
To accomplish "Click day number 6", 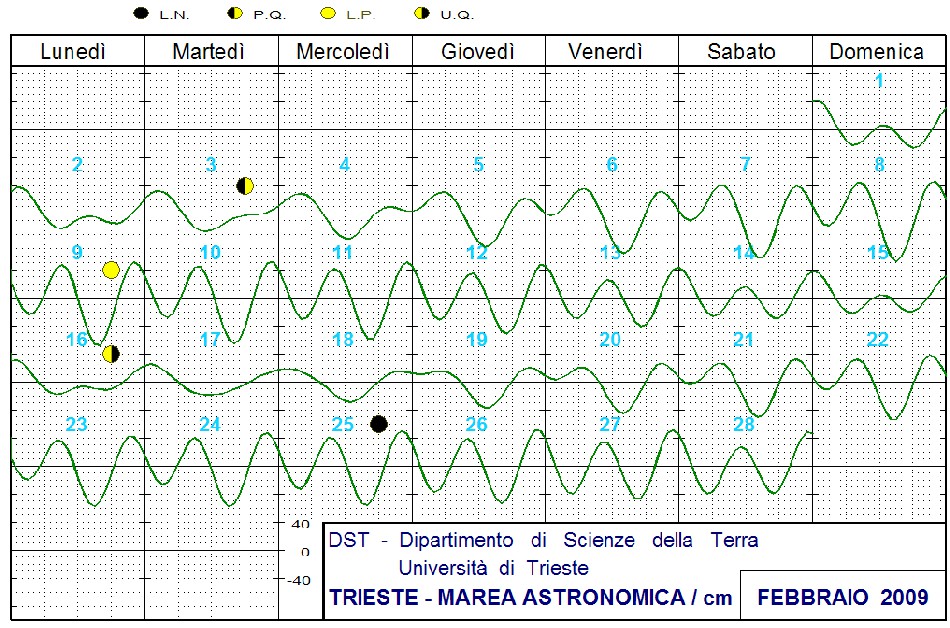I will (x=612, y=164).
